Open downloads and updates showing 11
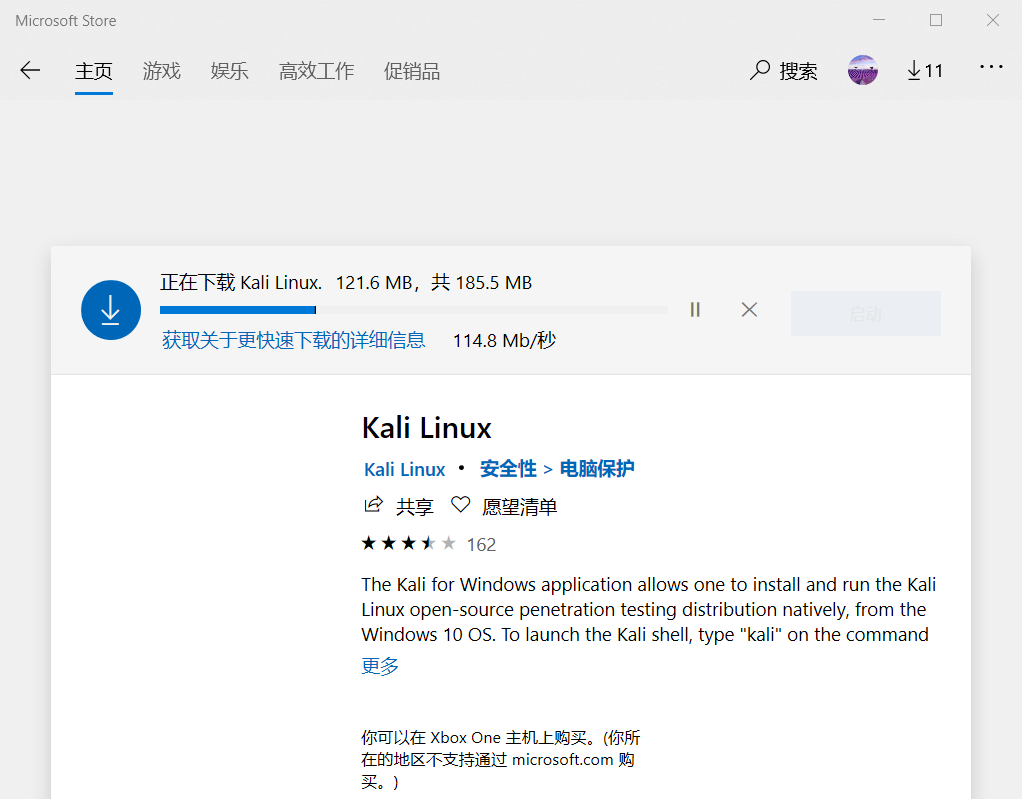This screenshot has width=1022, height=799. coord(925,70)
